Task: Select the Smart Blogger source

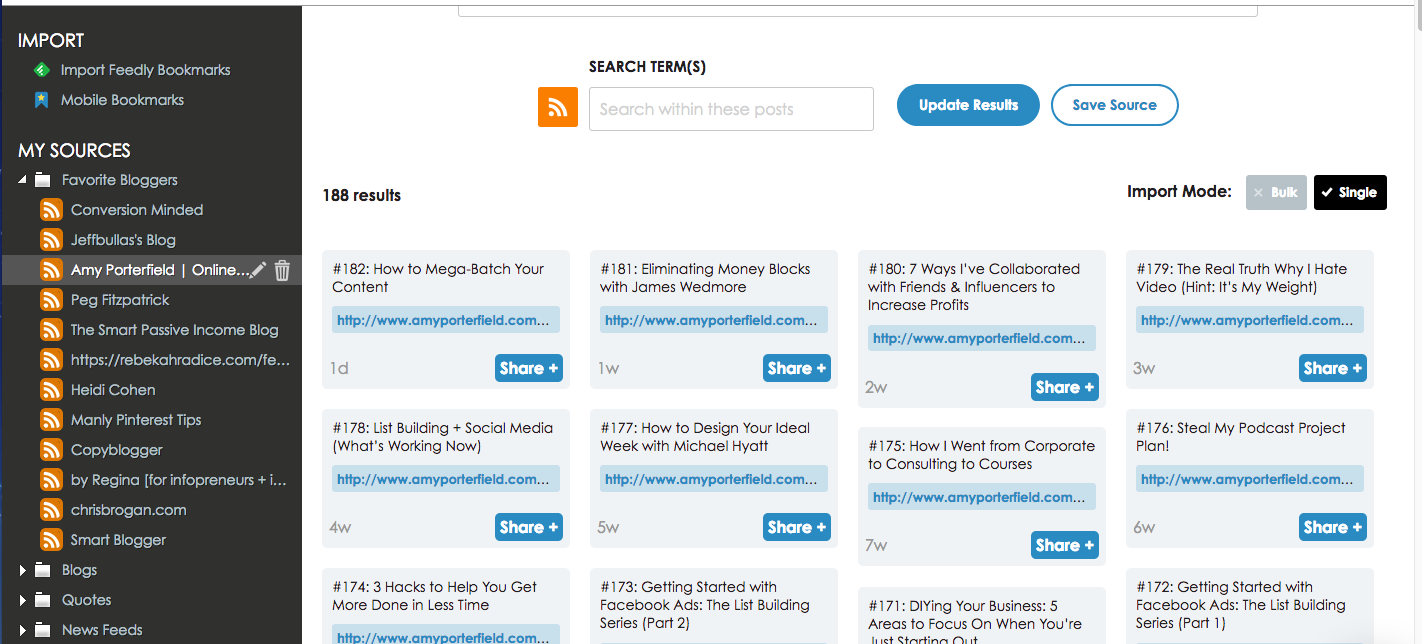Action: pyautogui.click(x=119, y=540)
